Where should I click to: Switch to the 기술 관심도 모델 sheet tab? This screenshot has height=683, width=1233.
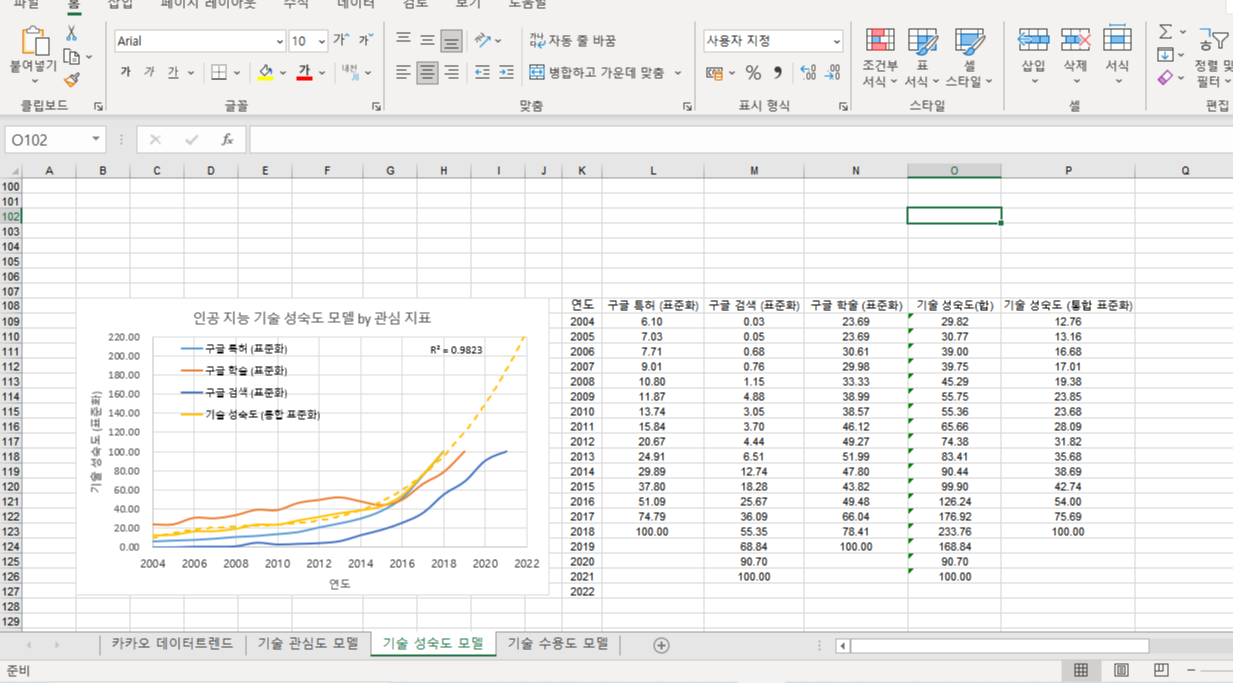(307, 644)
